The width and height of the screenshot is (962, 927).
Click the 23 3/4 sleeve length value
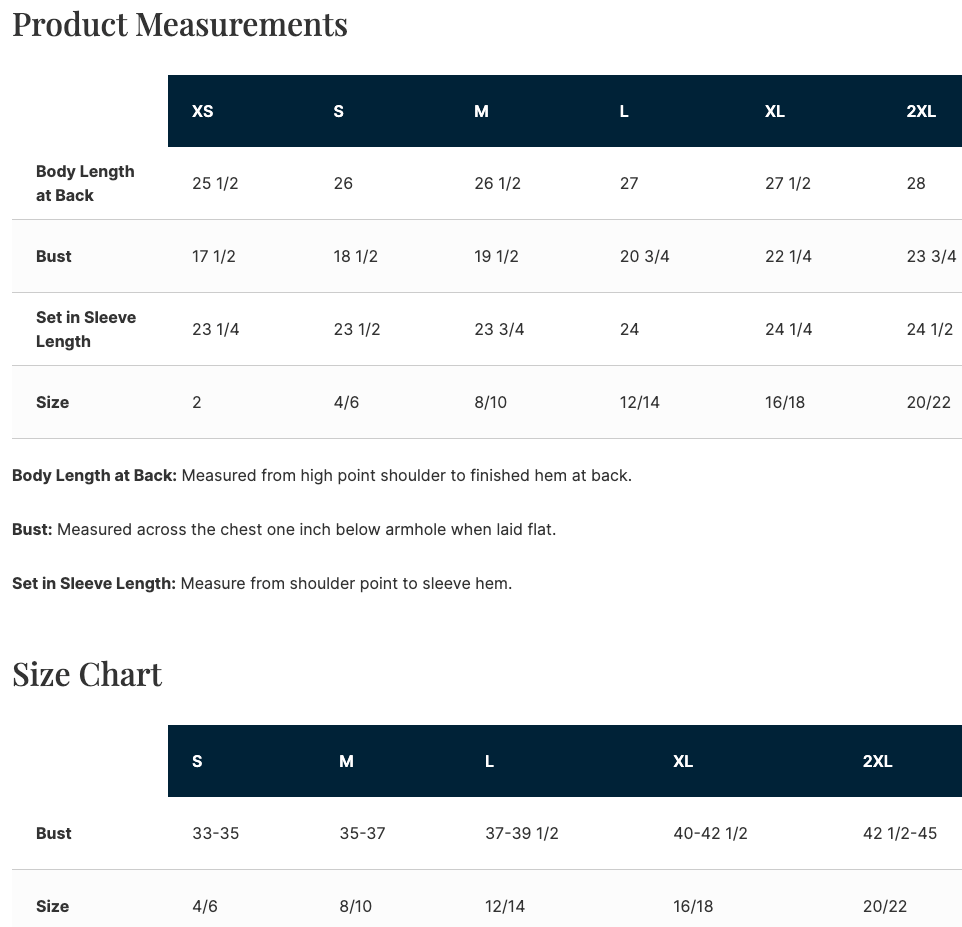pos(499,329)
